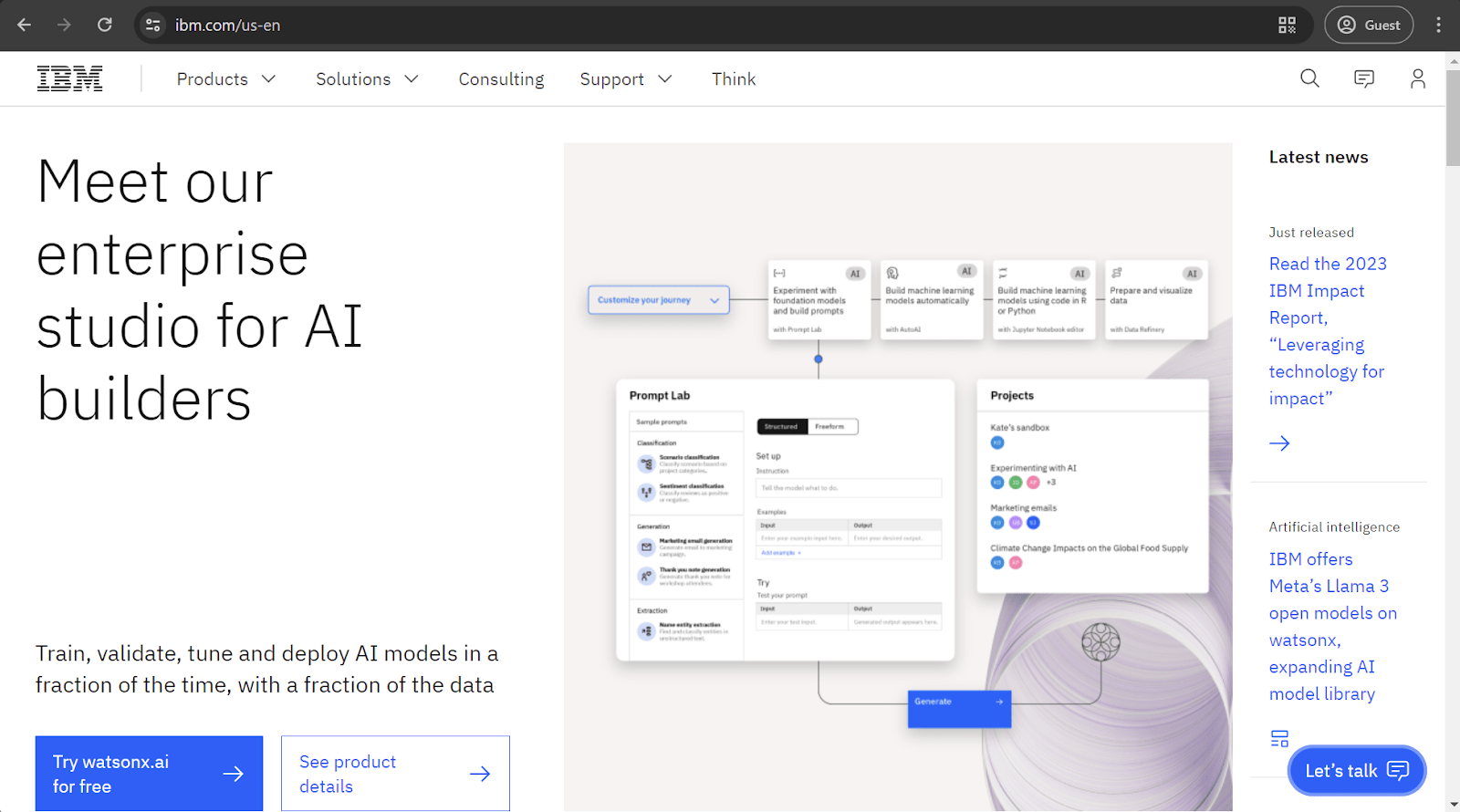
Task: Click the user profile icon
Action: tap(1417, 78)
